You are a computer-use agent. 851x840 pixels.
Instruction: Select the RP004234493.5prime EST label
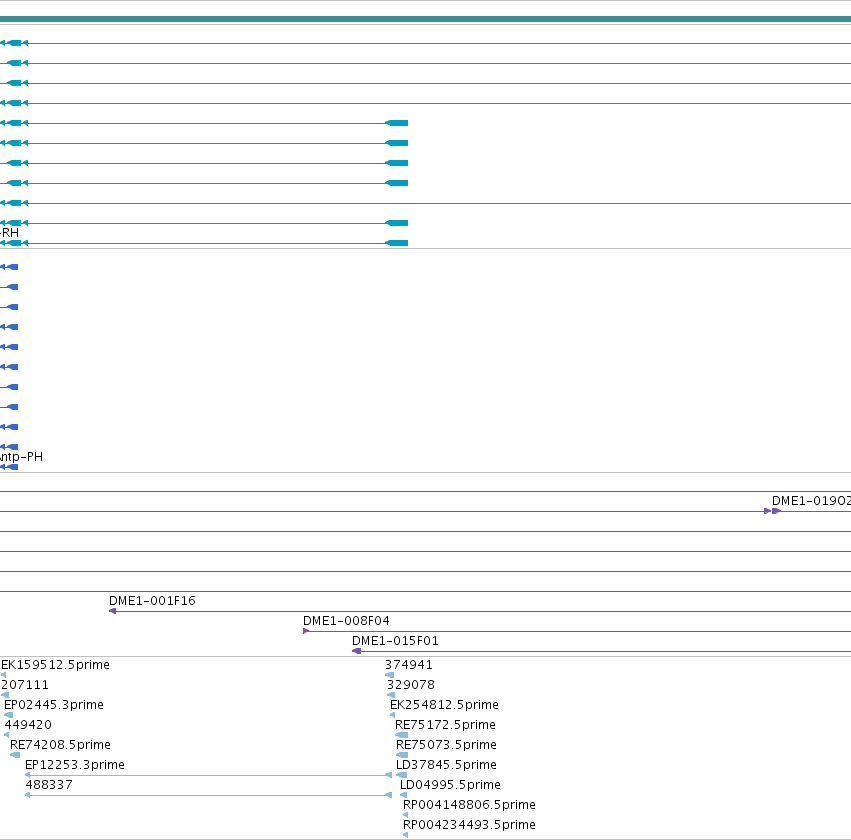[469, 825]
